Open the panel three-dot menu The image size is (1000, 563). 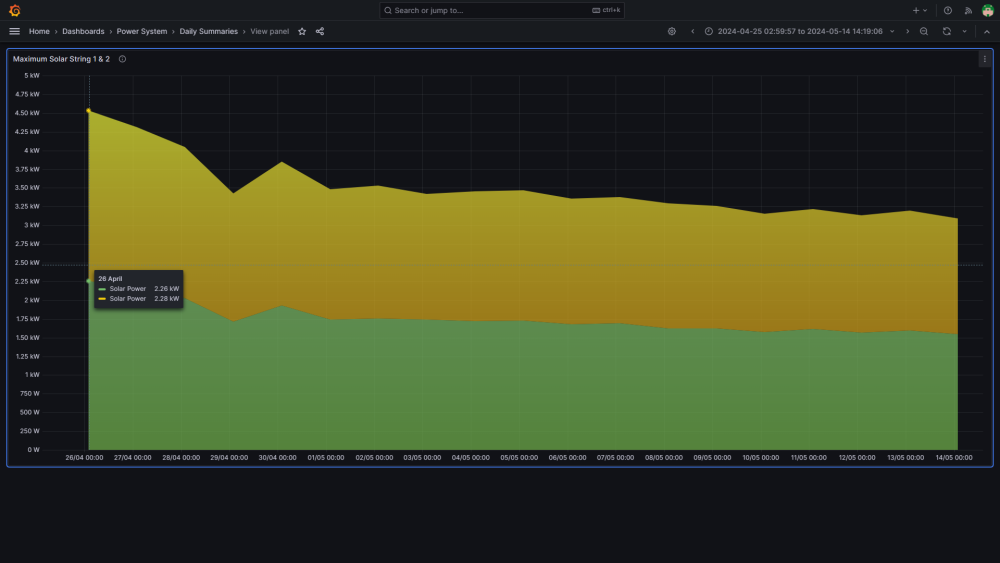985,59
